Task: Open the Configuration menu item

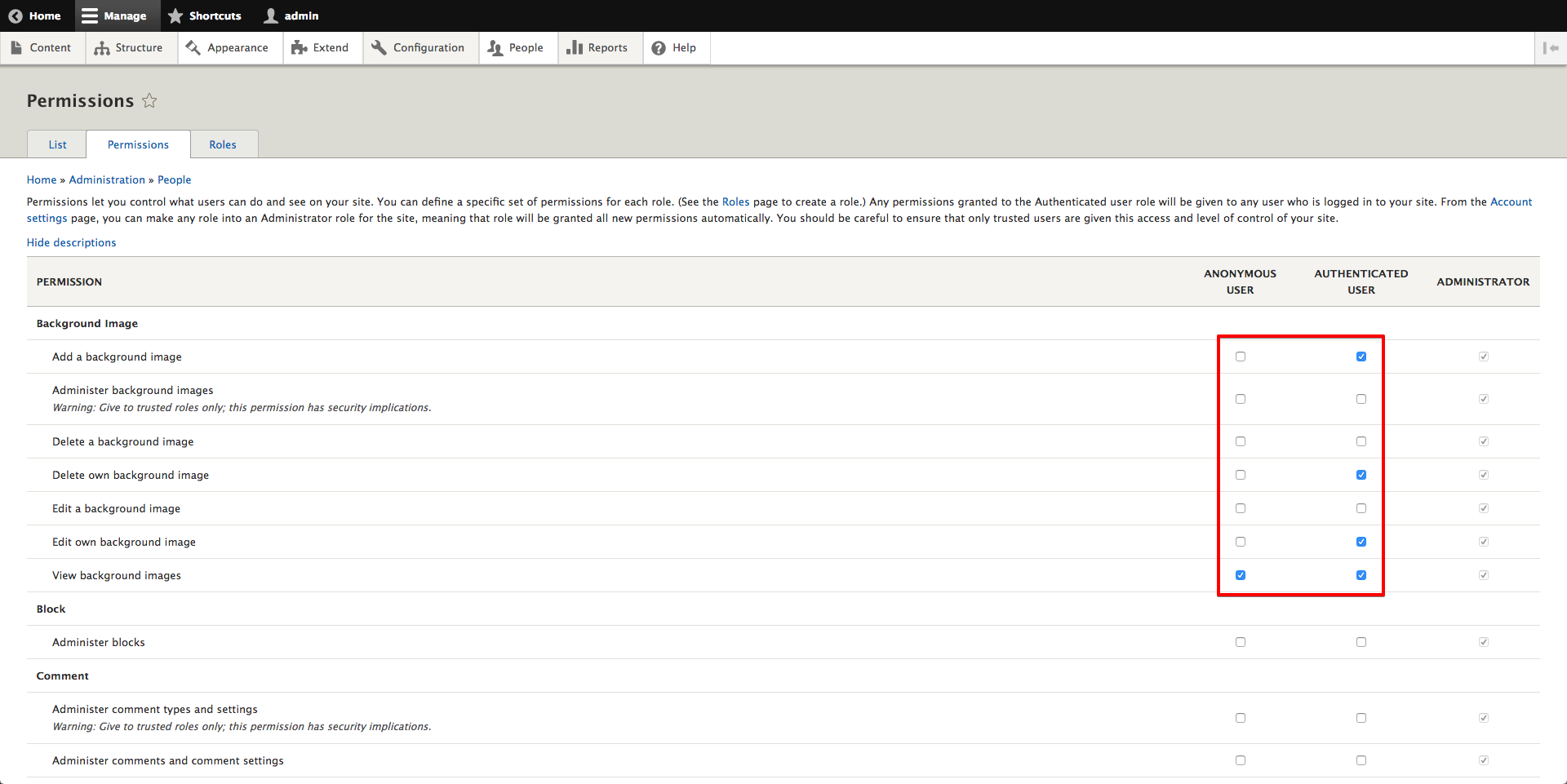Action: (419, 48)
